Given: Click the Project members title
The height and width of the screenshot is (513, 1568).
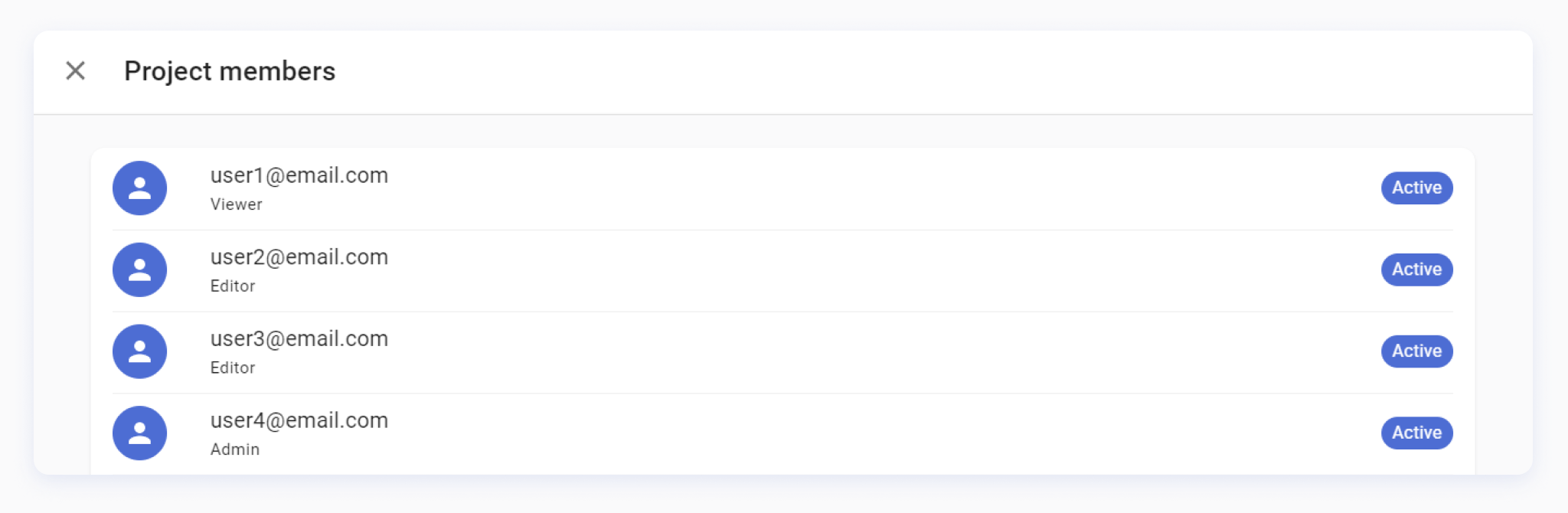Looking at the screenshot, I should (x=230, y=71).
